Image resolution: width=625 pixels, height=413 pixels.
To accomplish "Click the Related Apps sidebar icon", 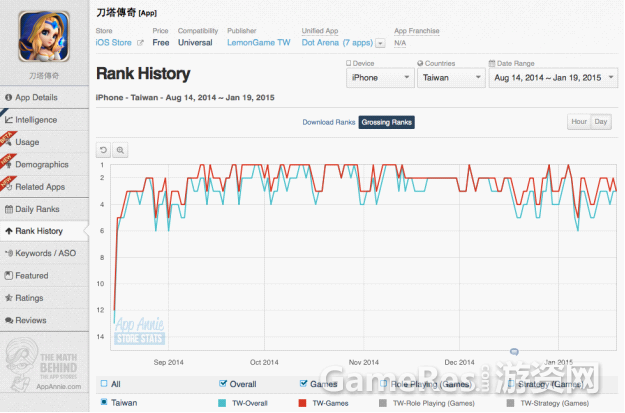I will (9, 187).
